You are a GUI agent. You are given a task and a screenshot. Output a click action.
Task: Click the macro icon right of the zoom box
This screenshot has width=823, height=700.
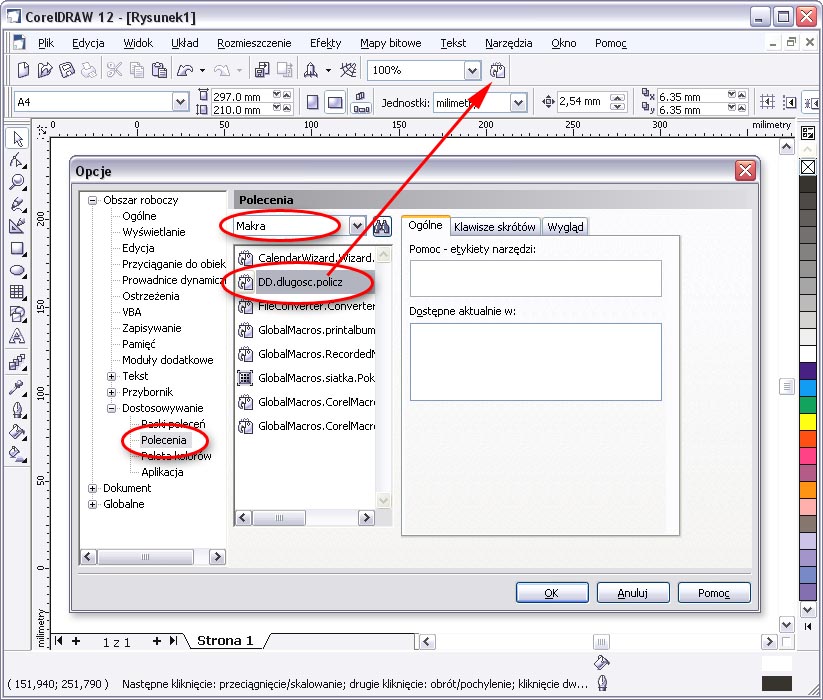point(498,71)
